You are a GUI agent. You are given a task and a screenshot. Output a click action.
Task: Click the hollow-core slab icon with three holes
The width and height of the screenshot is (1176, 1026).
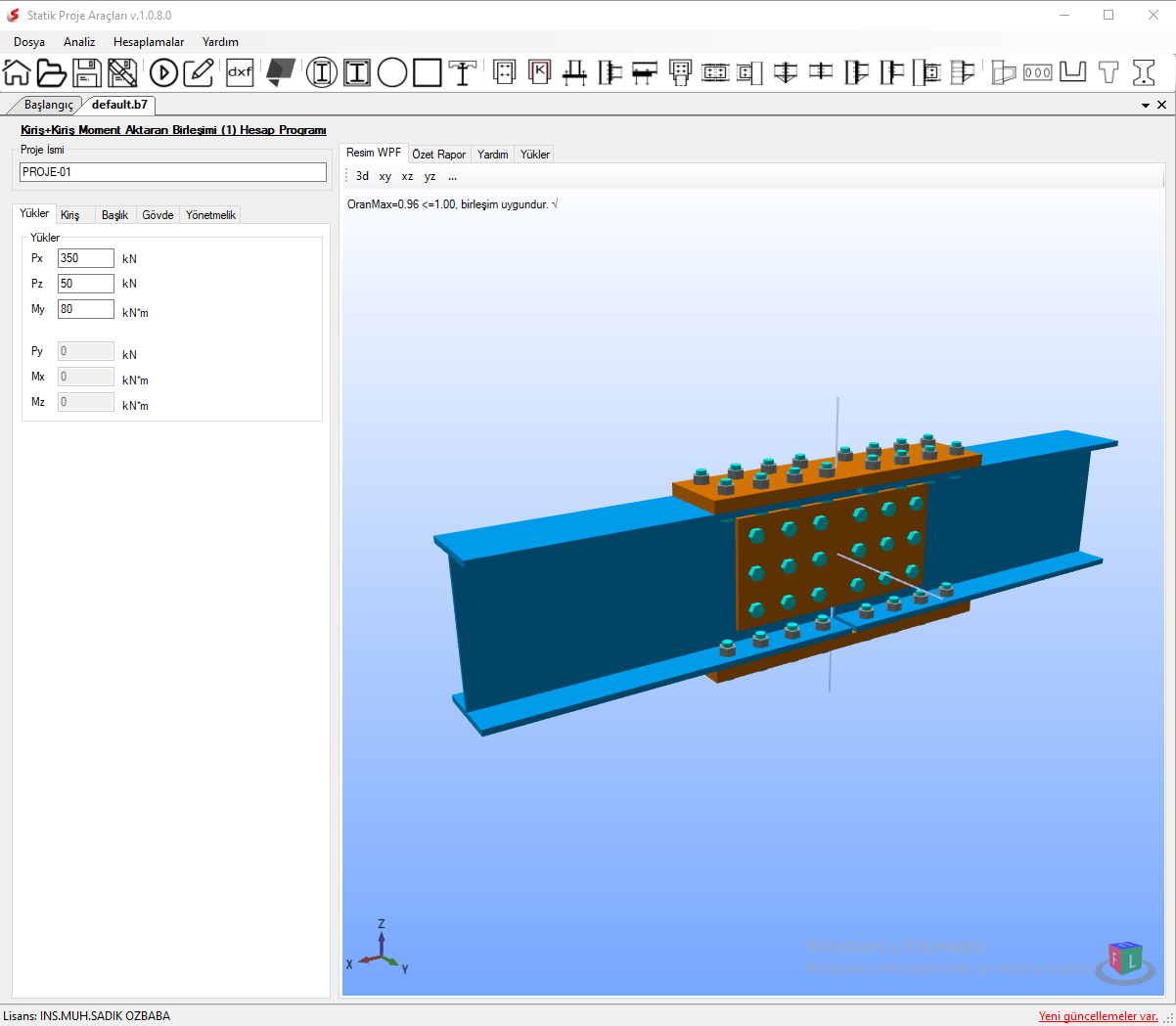pyautogui.click(x=1038, y=72)
